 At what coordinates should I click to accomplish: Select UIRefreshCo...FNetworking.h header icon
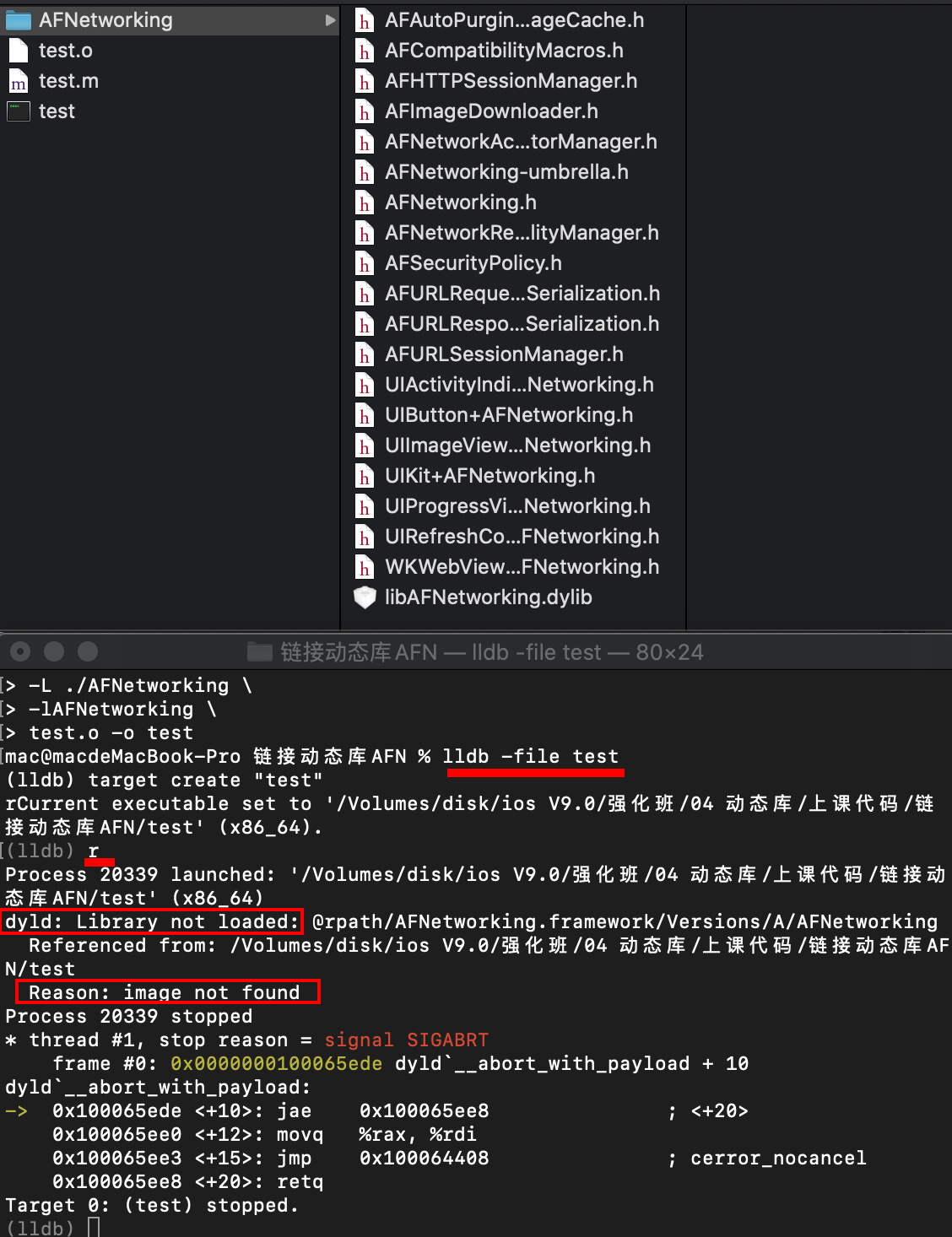click(x=365, y=537)
